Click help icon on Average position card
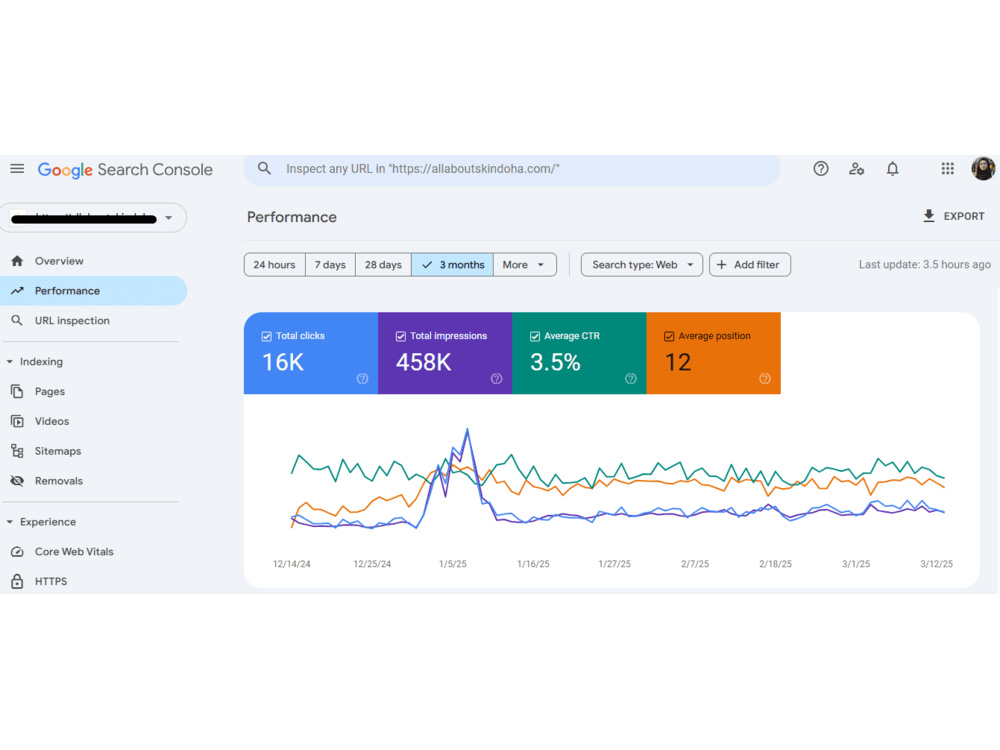The height and width of the screenshot is (750, 1000). click(765, 379)
